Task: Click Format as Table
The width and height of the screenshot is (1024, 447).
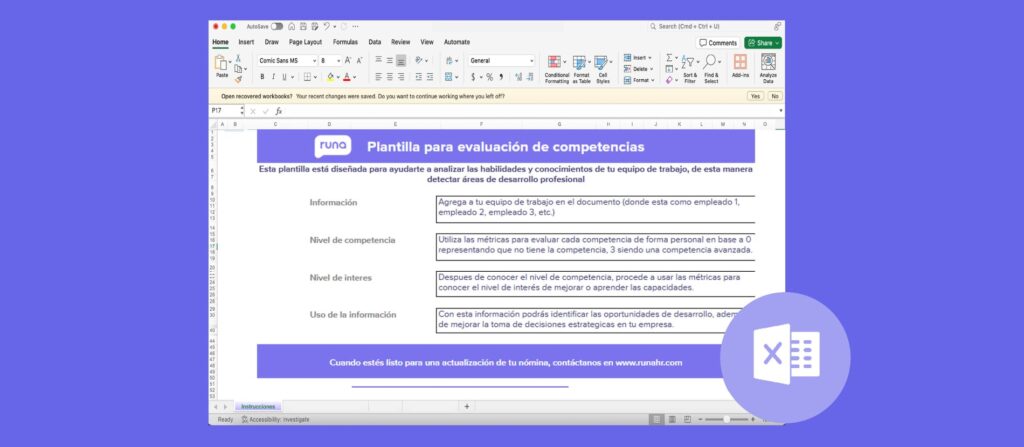Action: [581, 69]
